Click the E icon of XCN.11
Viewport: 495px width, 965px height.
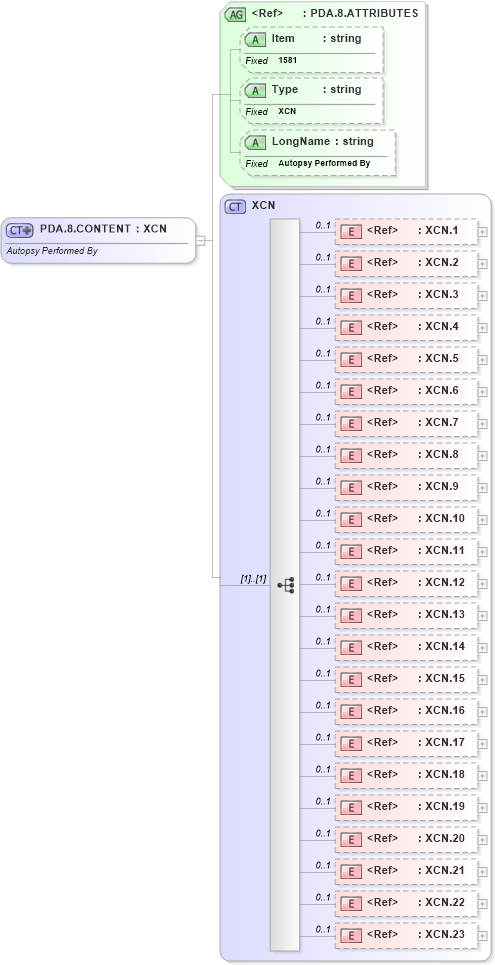pyautogui.click(x=351, y=552)
